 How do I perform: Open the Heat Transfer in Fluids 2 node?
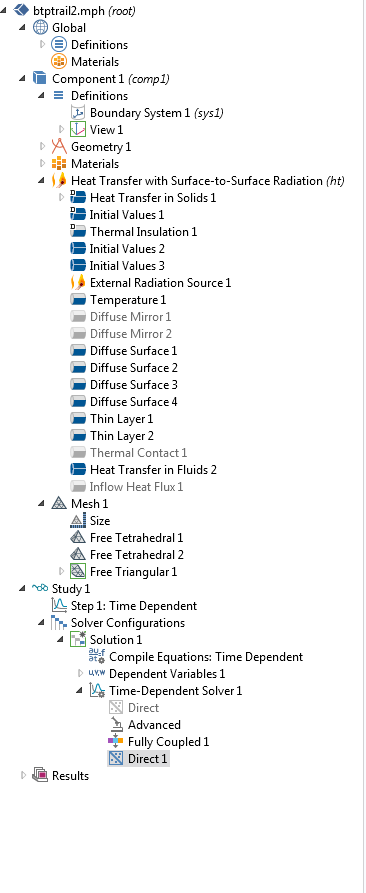click(153, 470)
